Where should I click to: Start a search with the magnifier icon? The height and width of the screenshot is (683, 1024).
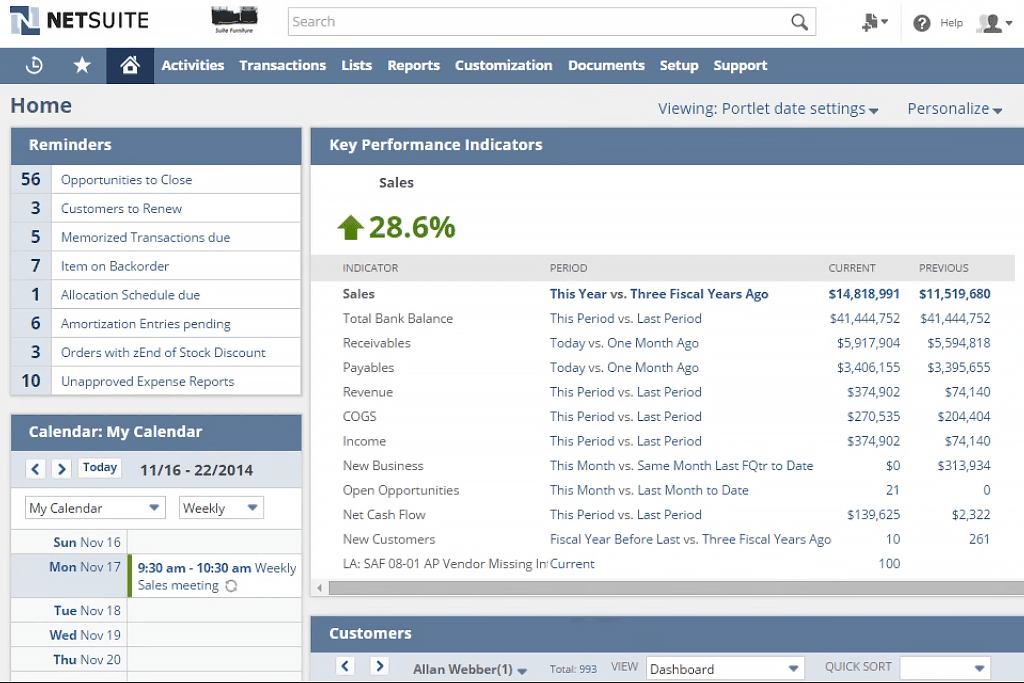[798, 21]
